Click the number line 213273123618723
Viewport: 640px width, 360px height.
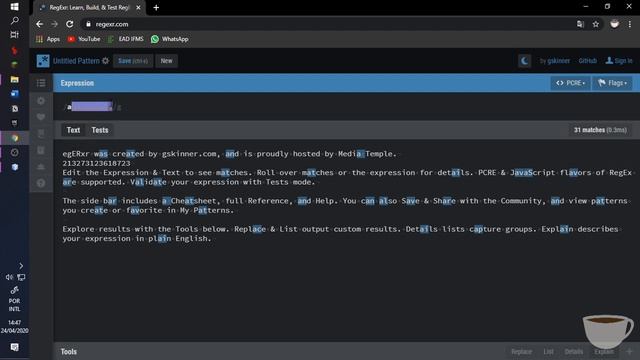point(96,163)
